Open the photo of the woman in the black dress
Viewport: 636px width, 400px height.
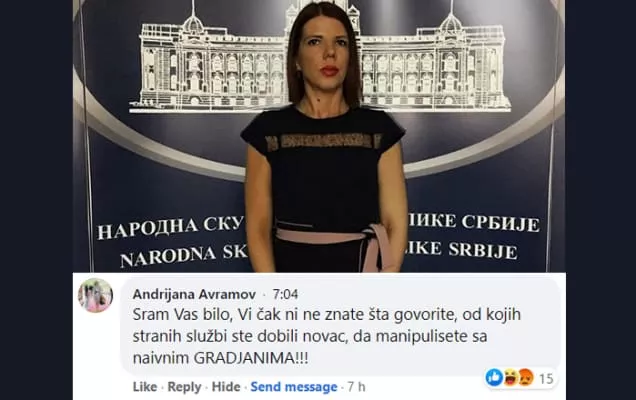(x=319, y=136)
